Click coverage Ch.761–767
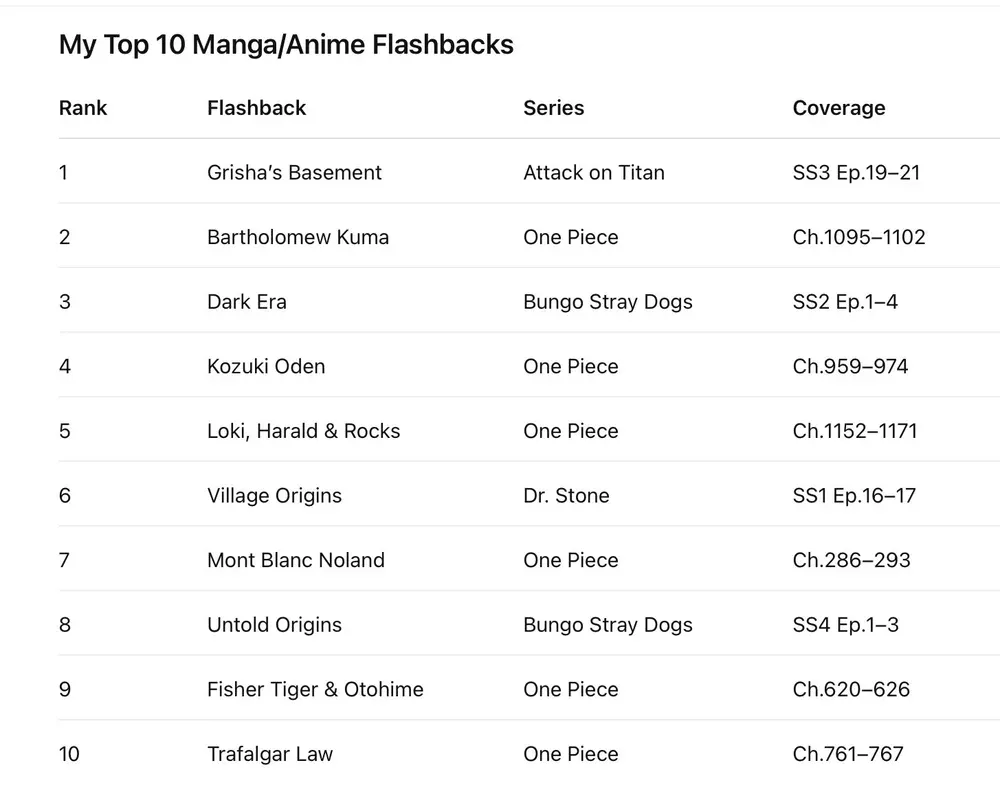Viewport: 1000px width, 803px height. (x=848, y=754)
